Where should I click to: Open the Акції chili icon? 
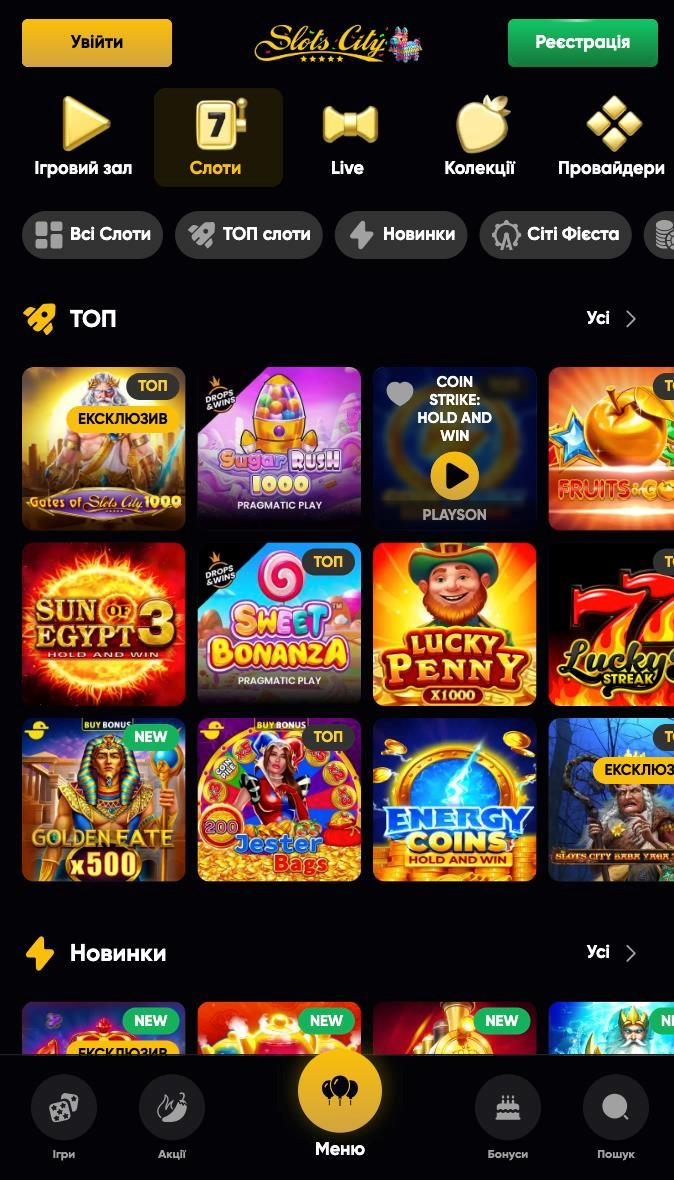point(172,1107)
